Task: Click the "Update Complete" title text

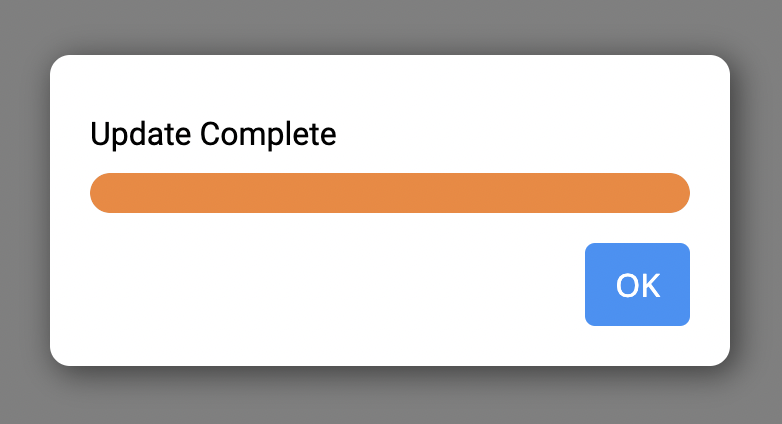Action: point(213,134)
